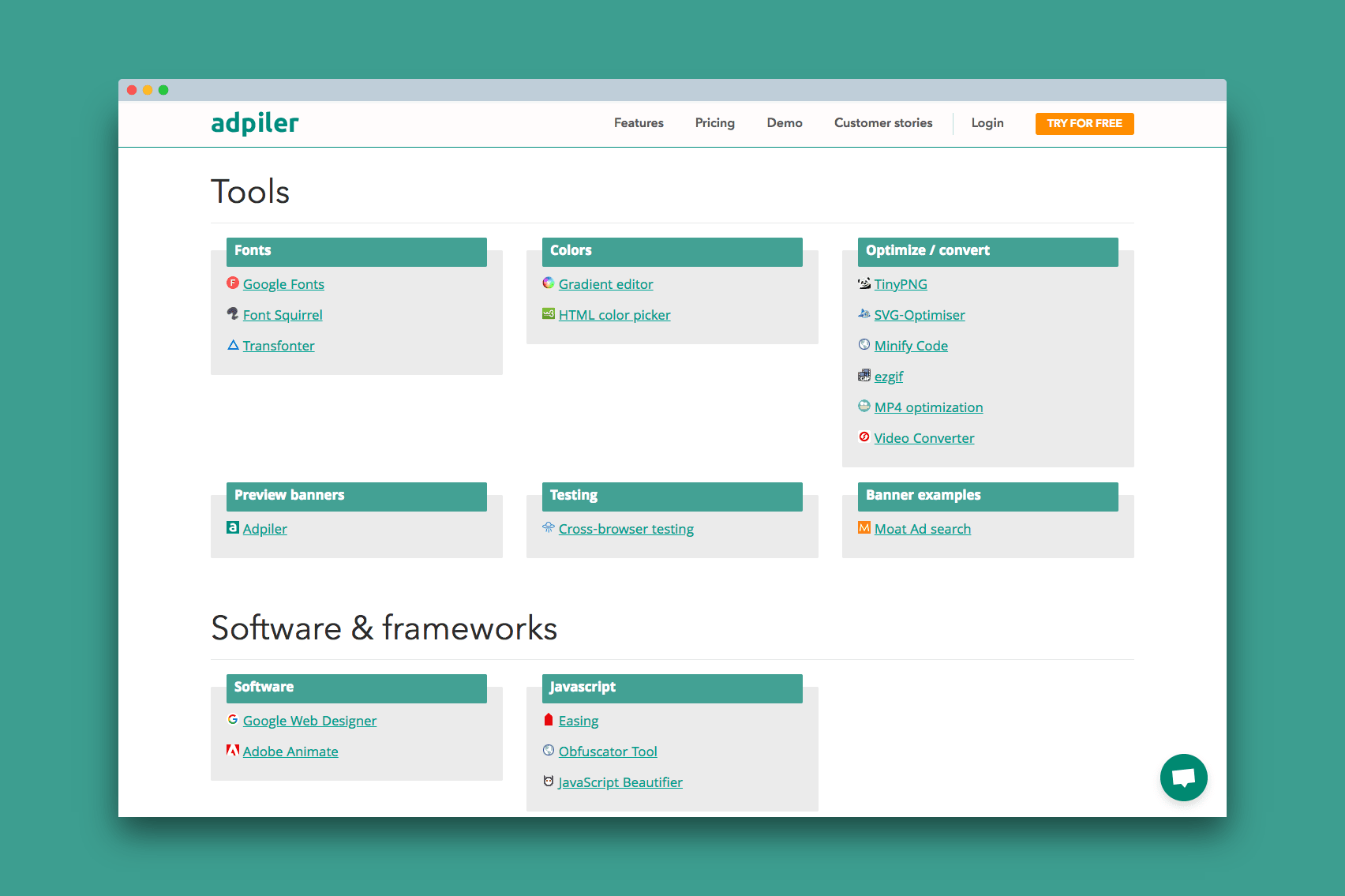Open Customer stories in navigation
1345x896 pixels.
(x=883, y=123)
